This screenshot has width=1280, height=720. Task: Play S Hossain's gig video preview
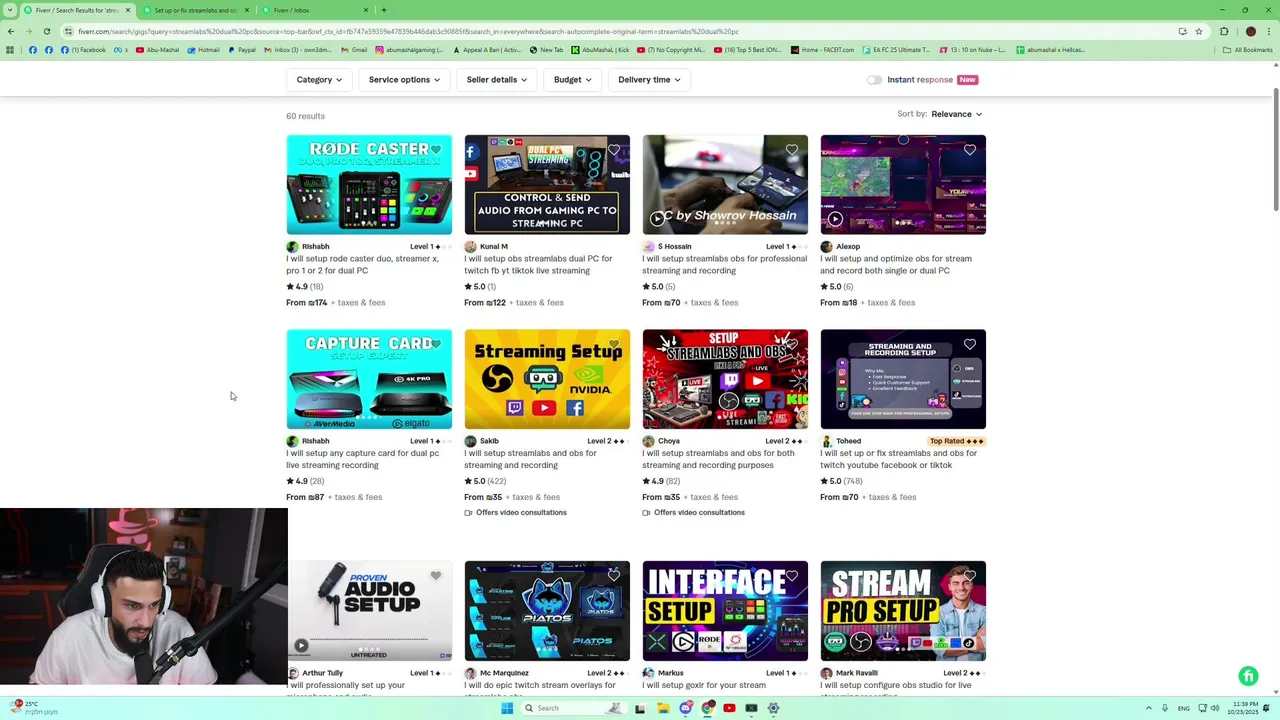pos(657,219)
